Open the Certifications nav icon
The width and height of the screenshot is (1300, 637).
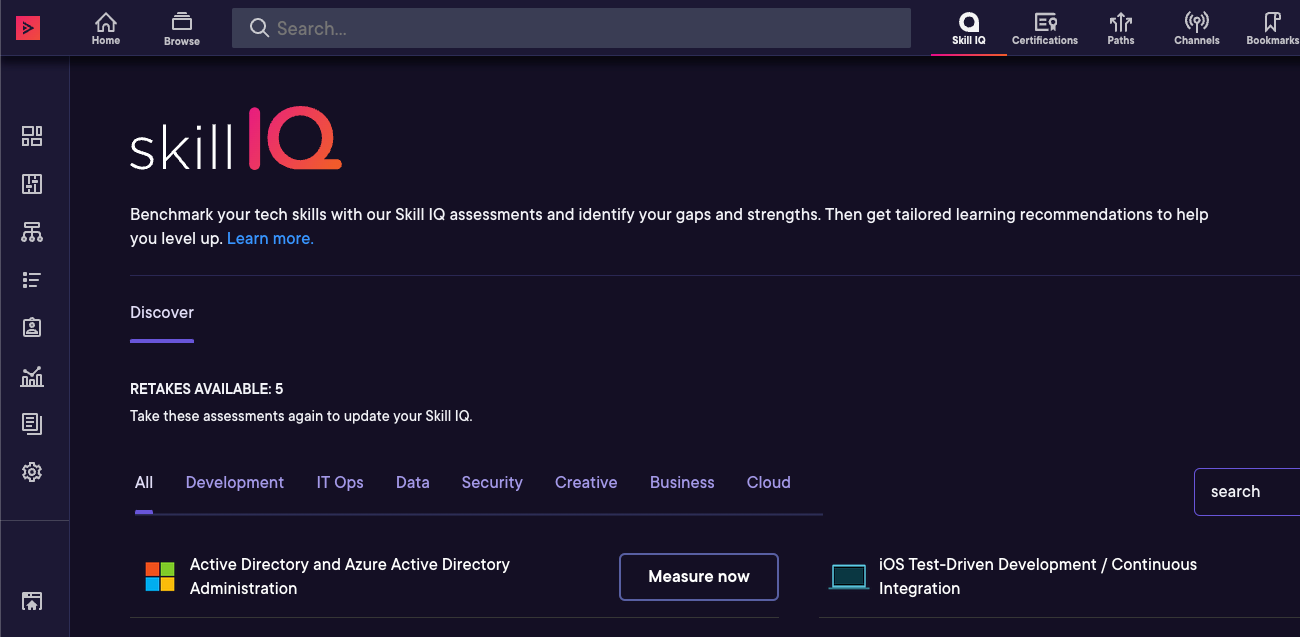1045,28
